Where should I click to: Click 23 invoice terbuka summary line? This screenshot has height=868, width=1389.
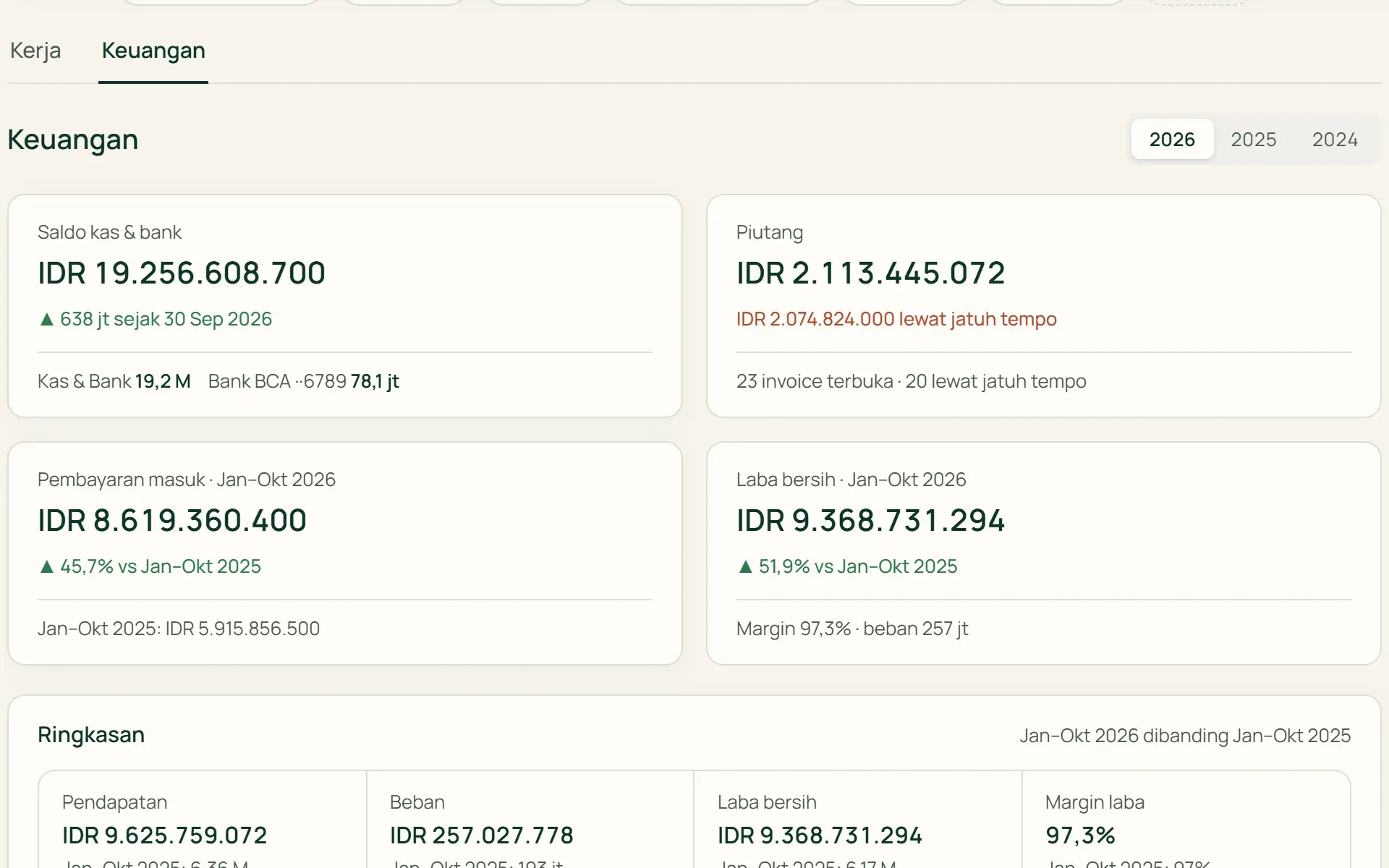912,381
